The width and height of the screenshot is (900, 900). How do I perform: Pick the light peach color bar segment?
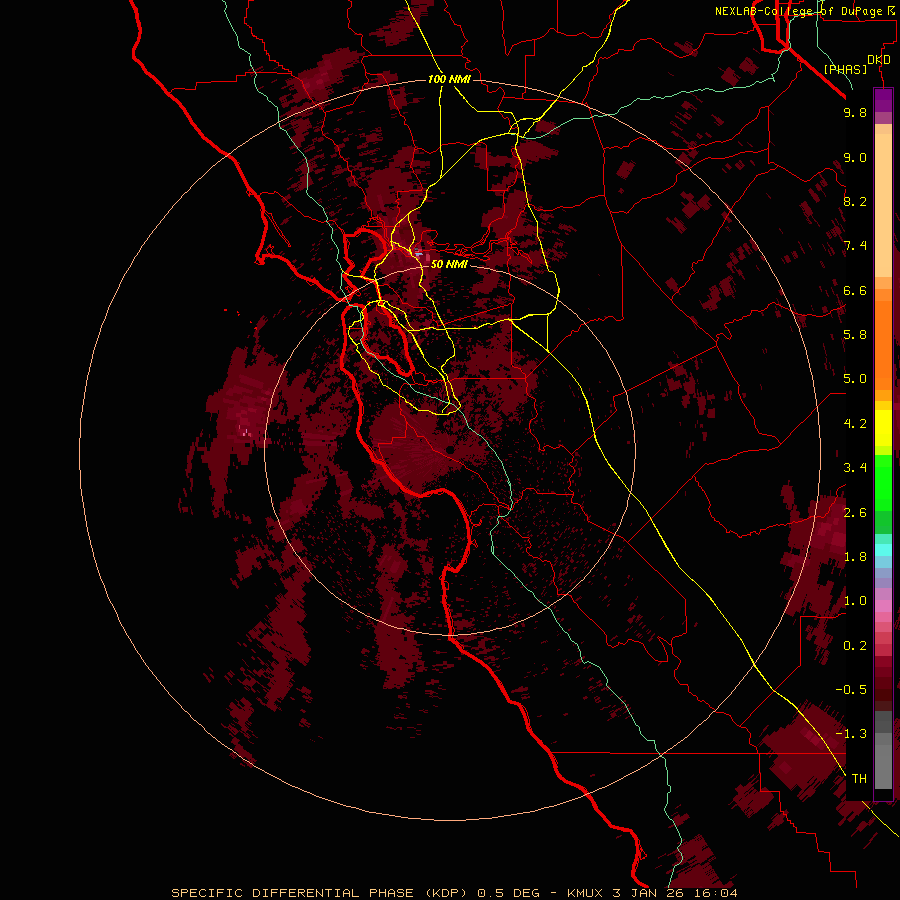[x=883, y=205]
